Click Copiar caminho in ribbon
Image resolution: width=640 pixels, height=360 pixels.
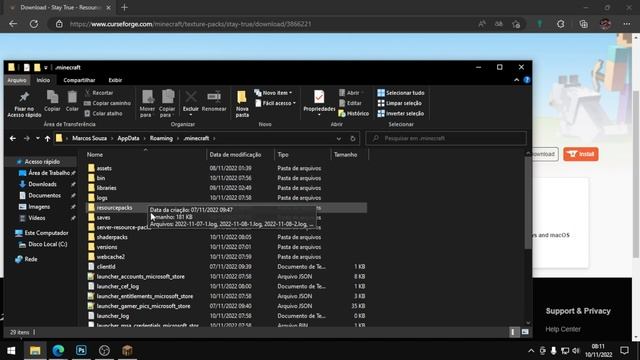coord(107,103)
